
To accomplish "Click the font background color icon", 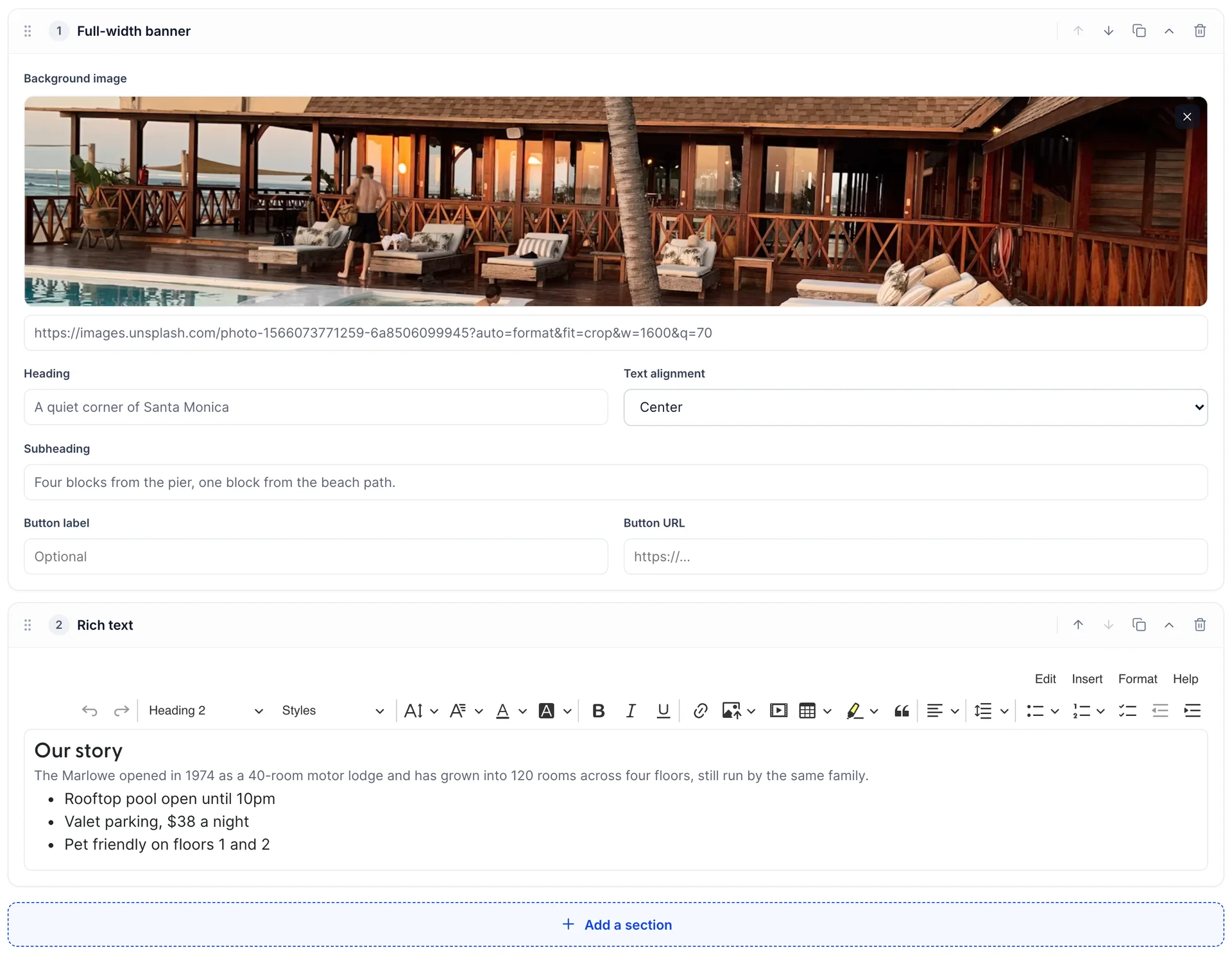I will [547, 710].
